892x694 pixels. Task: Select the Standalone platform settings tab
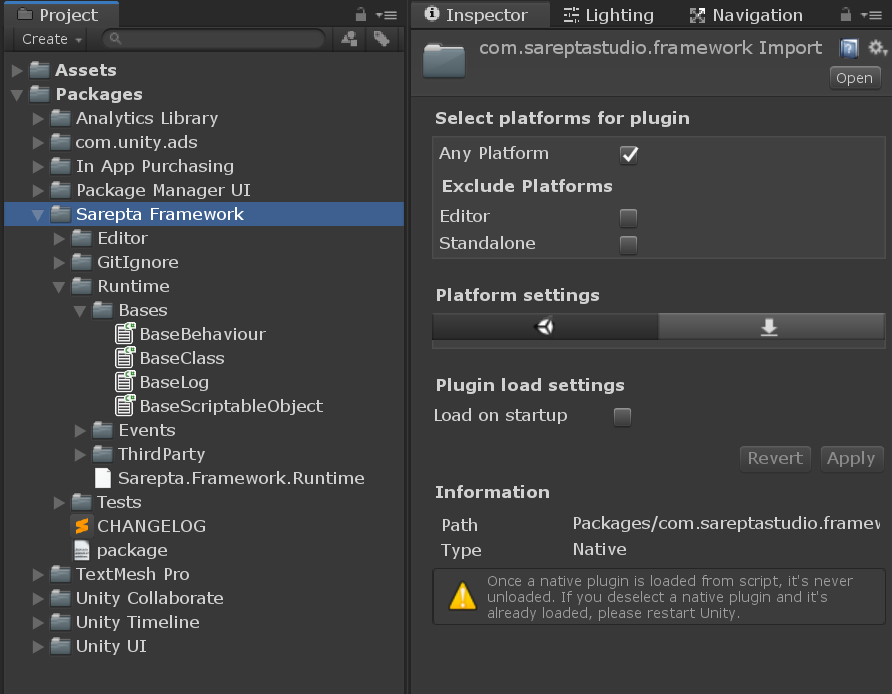770,327
